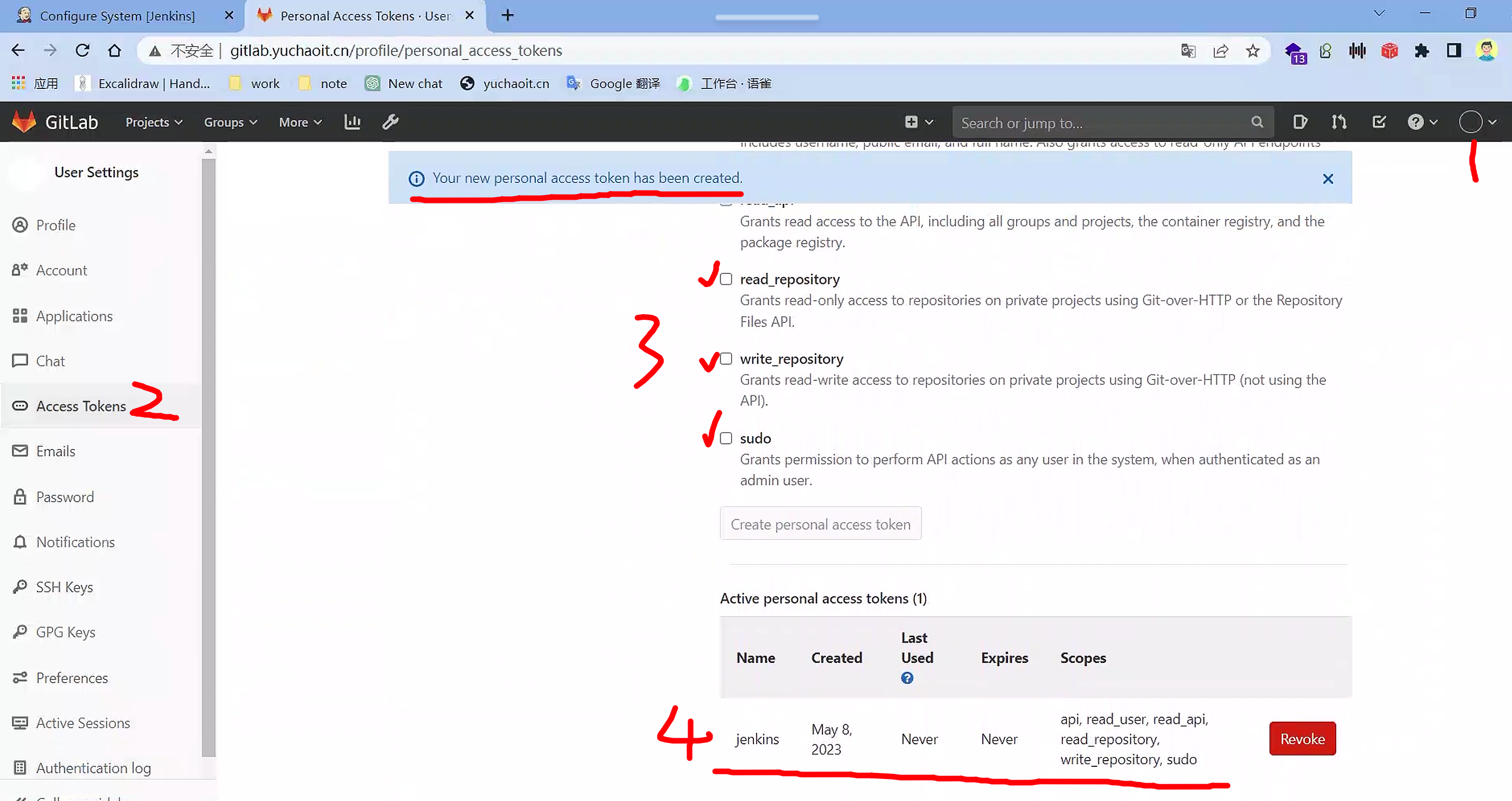The image size is (1512, 801).
Task: Bookmark page with star icon
Action: click(1253, 51)
